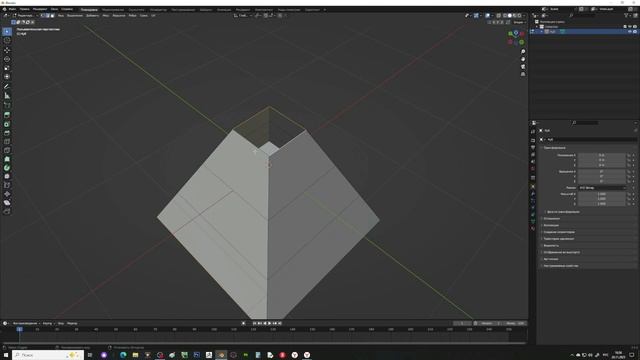Jump to the timeline start frame
640x360 pixels.
(x=254, y=323)
